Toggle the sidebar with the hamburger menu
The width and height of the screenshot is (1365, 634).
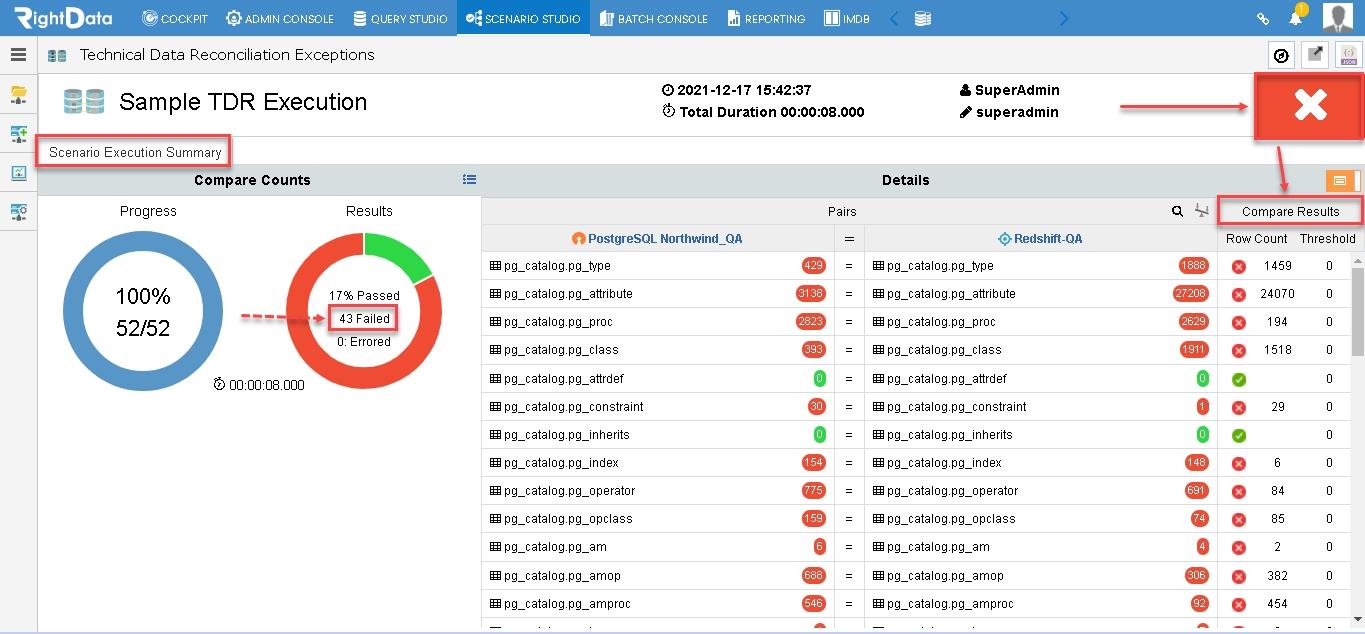(x=18, y=55)
